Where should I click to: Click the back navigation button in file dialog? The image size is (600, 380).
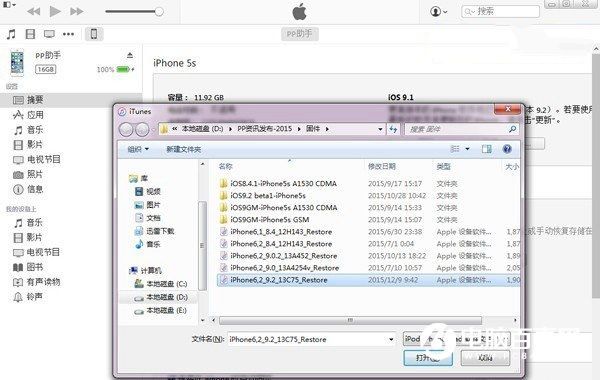[126, 129]
